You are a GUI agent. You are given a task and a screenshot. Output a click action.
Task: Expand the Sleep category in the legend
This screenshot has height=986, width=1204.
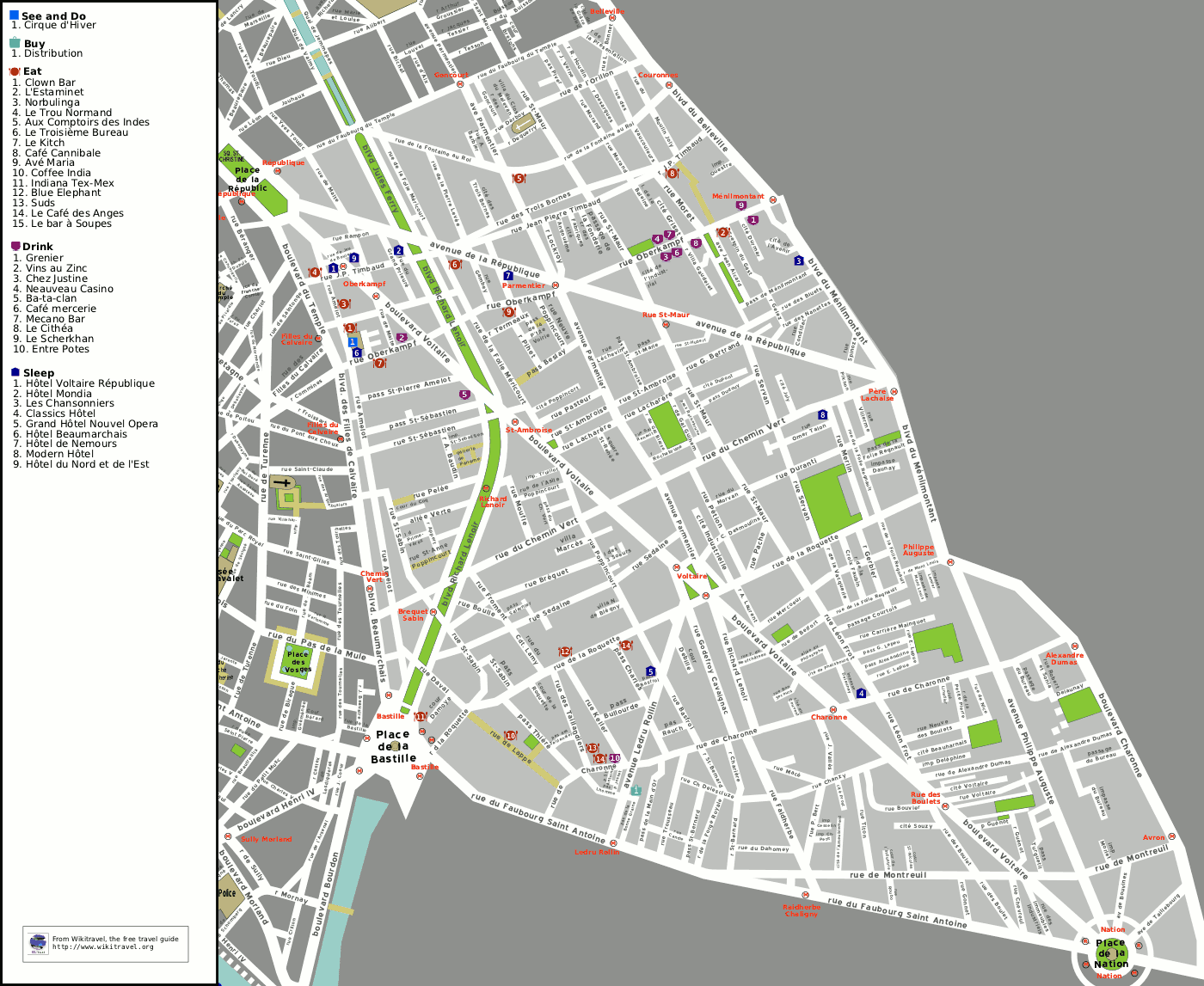tap(15, 372)
